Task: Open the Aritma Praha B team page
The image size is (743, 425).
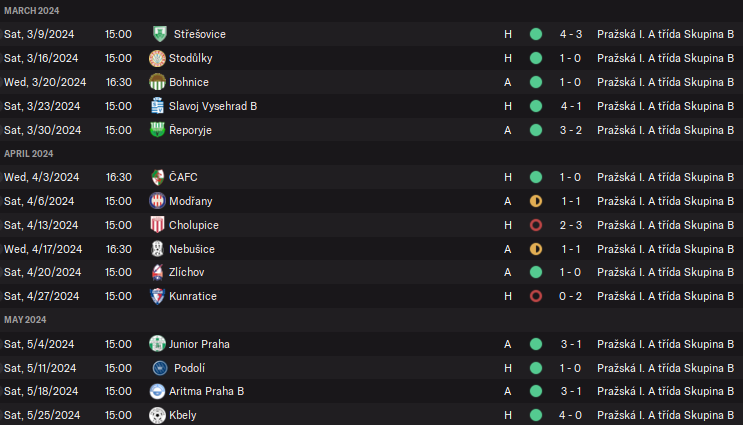Action: (x=206, y=391)
